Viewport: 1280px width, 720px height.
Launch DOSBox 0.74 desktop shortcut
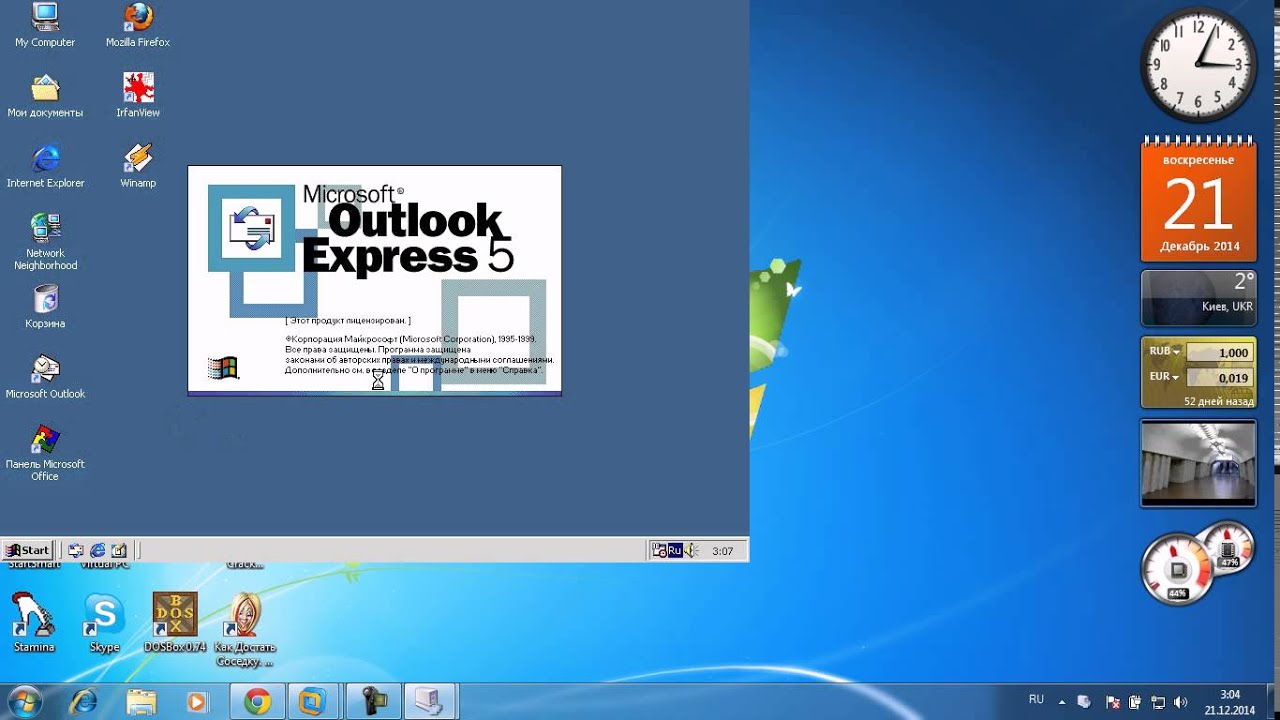(x=175, y=623)
